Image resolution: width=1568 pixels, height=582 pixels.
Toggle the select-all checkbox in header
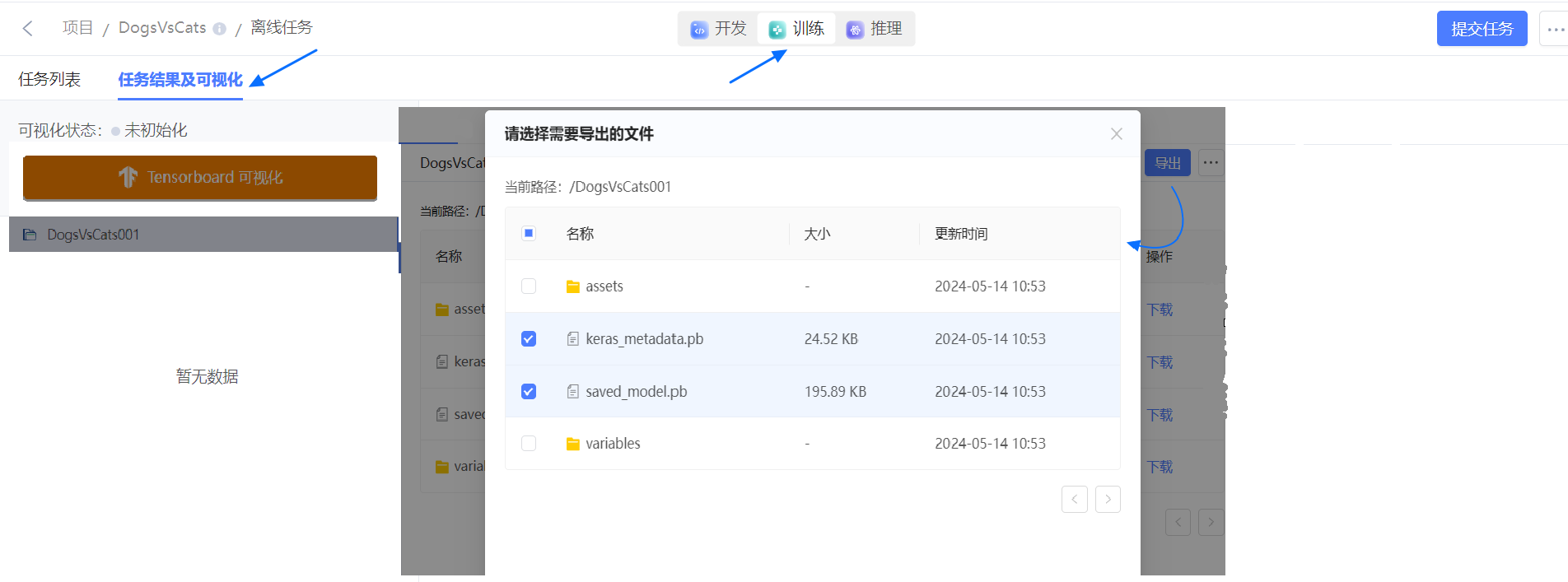point(529,234)
